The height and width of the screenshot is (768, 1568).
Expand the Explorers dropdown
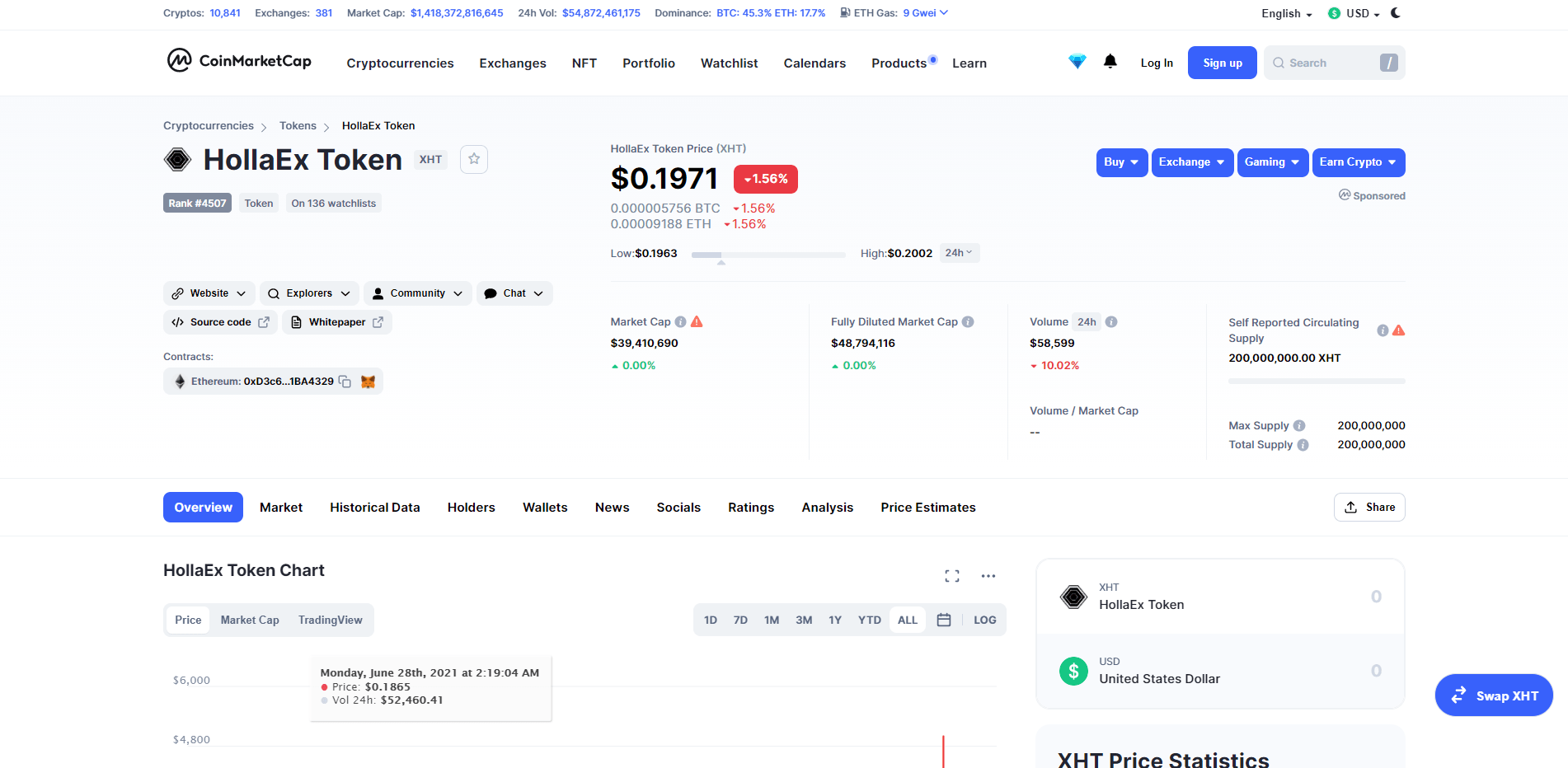(x=310, y=293)
